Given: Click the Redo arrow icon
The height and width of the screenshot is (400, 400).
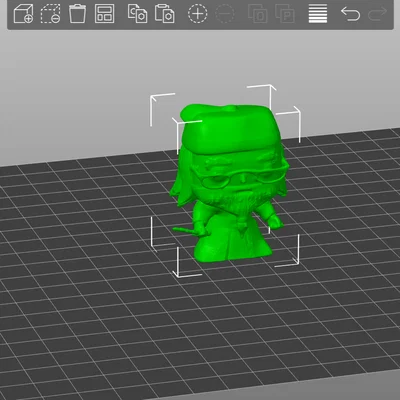Looking at the screenshot, I should click(378, 14).
